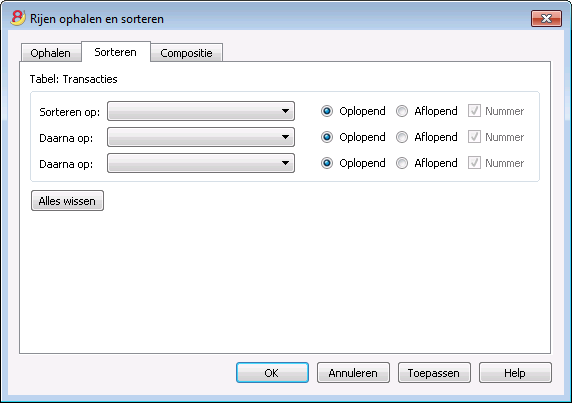The image size is (572, 403).
Task: Confirm with the OK button
Action: click(x=272, y=373)
